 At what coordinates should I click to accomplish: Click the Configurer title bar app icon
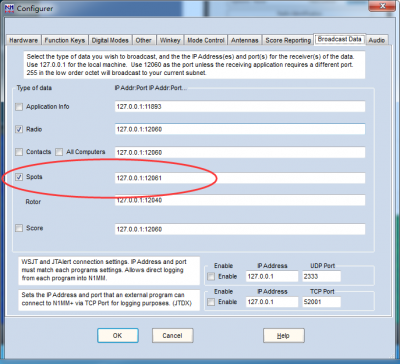(x=9, y=8)
